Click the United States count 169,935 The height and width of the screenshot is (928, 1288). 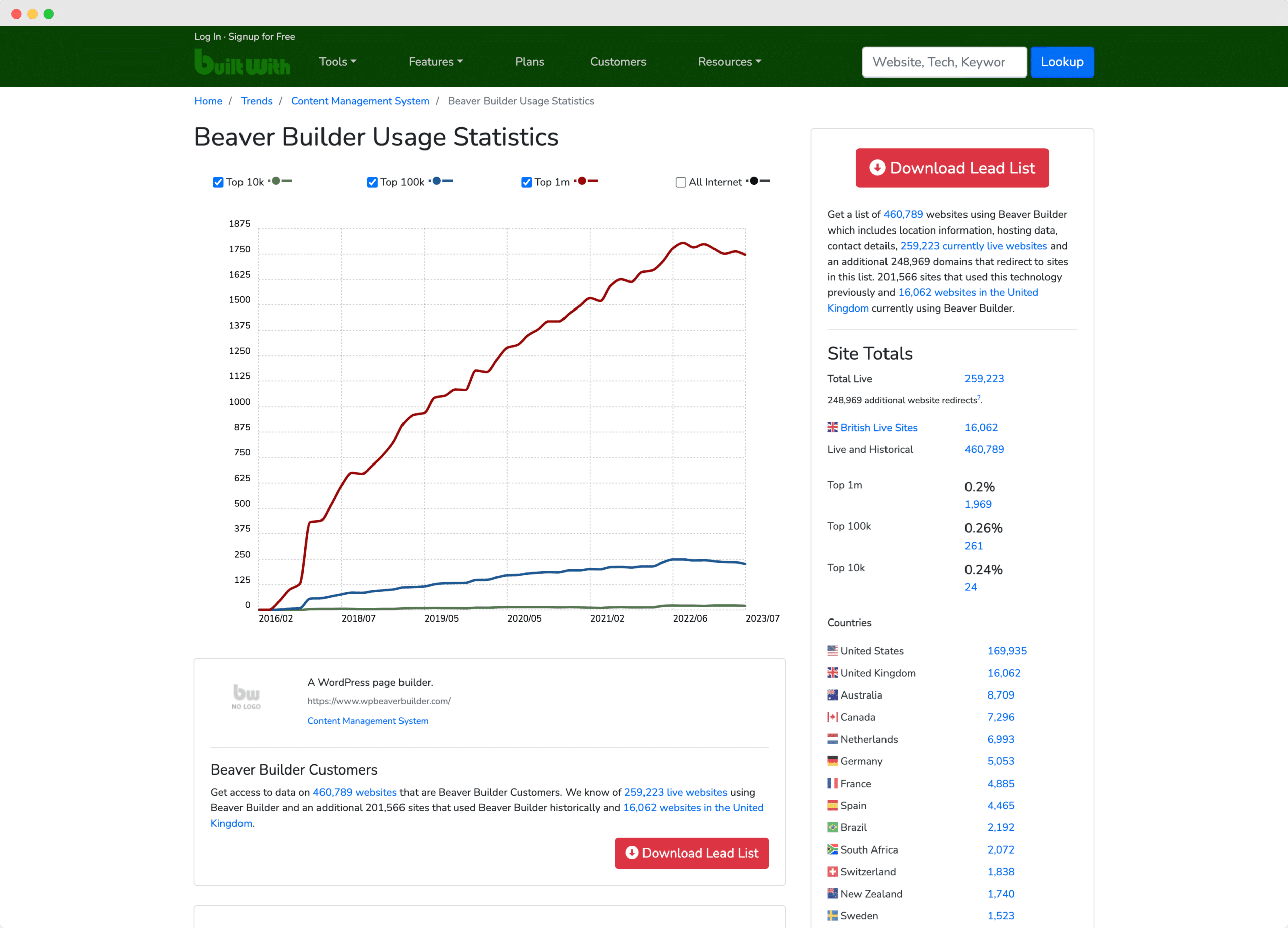tap(1007, 651)
